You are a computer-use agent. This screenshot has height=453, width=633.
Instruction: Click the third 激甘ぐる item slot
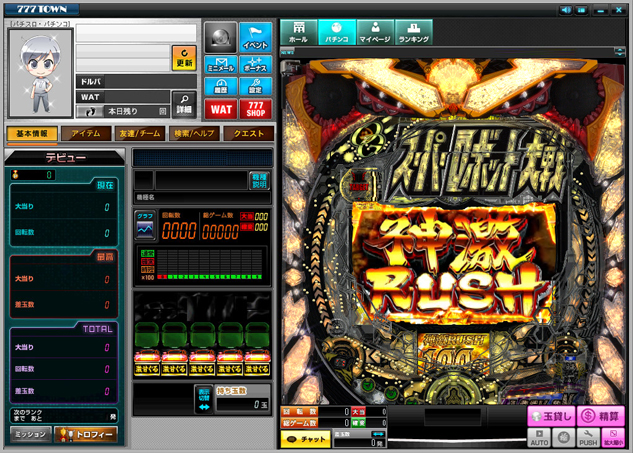(202, 348)
